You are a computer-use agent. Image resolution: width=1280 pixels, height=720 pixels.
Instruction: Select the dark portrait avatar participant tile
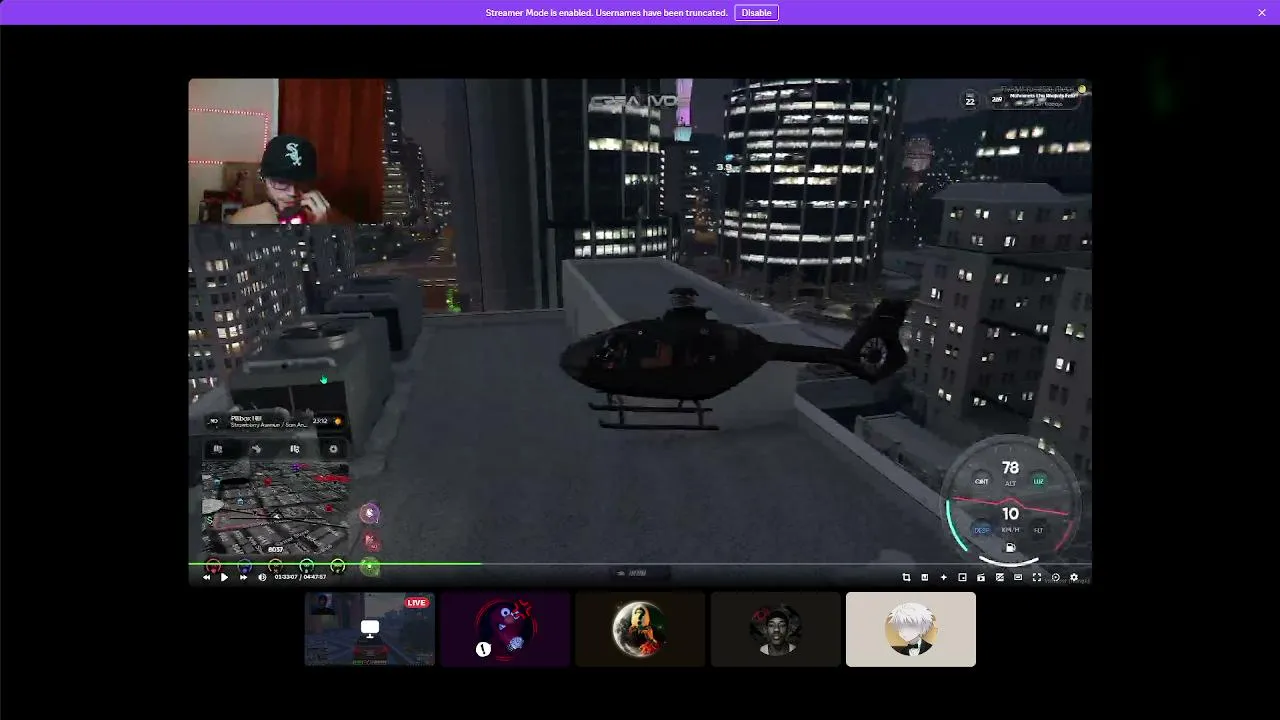point(776,629)
